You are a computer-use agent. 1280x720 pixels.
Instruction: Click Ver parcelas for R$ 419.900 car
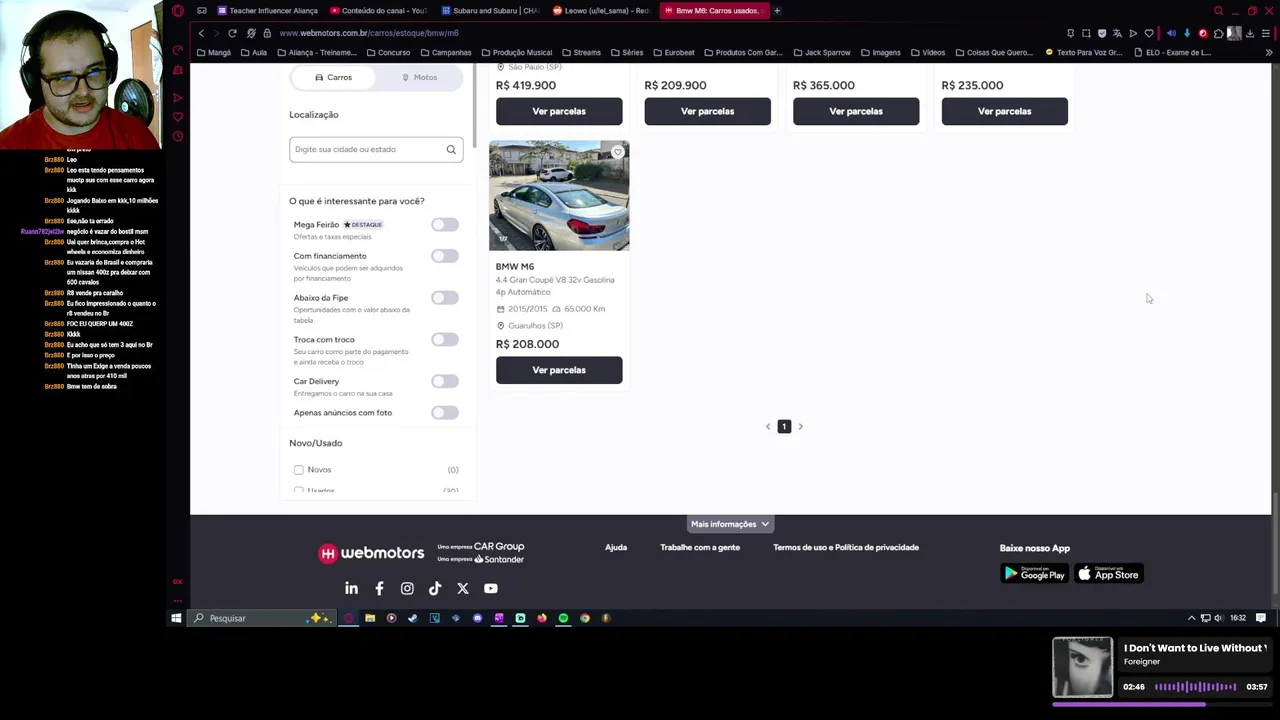pos(559,111)
